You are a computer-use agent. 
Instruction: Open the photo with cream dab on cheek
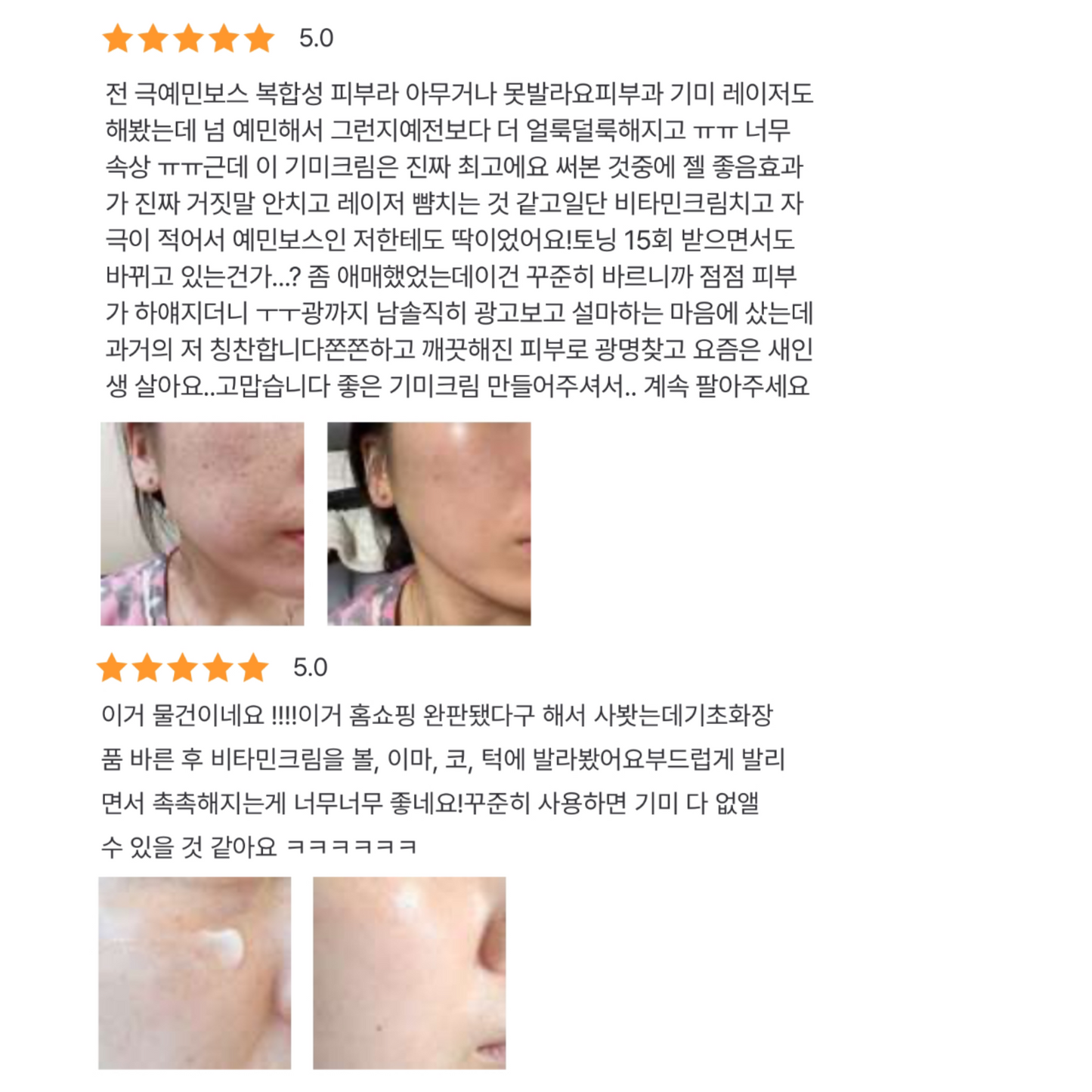point(195,973)
